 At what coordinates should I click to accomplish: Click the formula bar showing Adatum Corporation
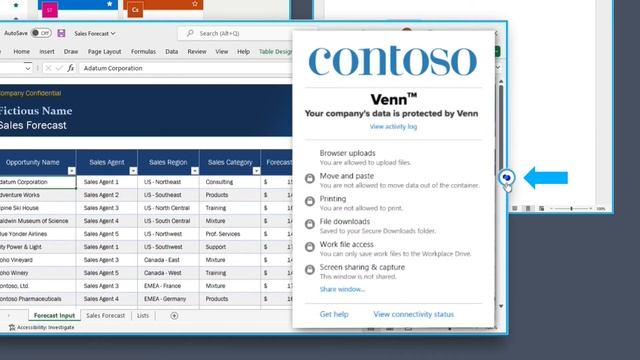186,68
